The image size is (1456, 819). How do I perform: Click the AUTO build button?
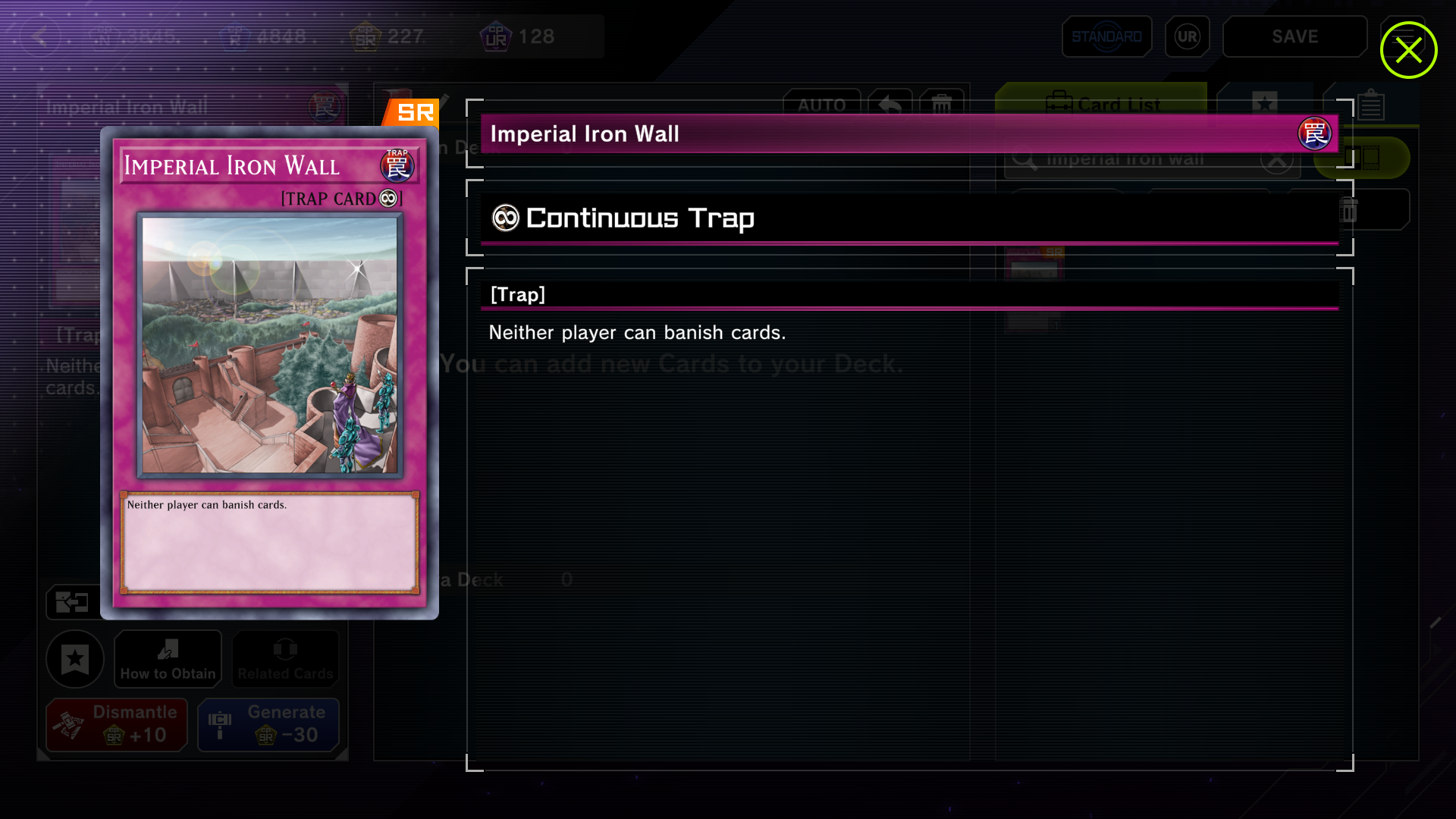(x=822, y=105)
